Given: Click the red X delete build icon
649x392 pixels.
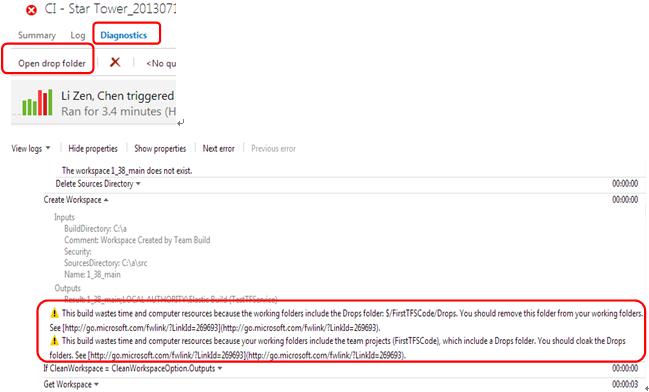Looking at the screenshot, I should (115, 63).
